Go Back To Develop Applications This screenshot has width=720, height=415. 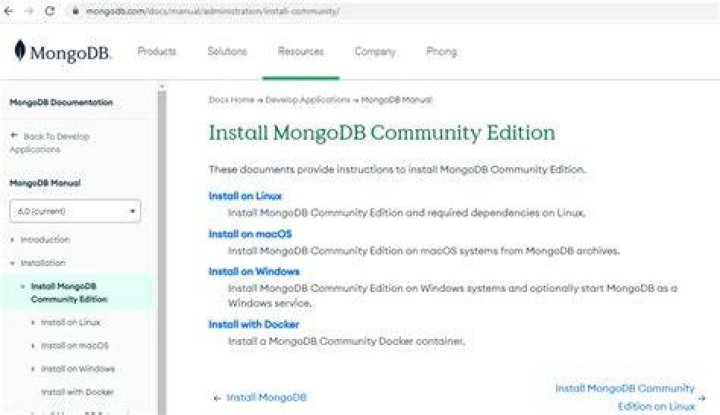(x=50, y=143)
